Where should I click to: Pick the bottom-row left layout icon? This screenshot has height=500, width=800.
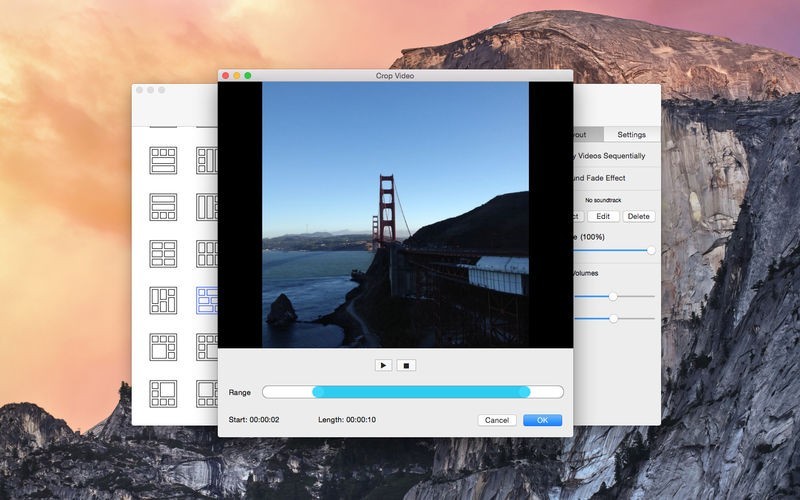163,392
